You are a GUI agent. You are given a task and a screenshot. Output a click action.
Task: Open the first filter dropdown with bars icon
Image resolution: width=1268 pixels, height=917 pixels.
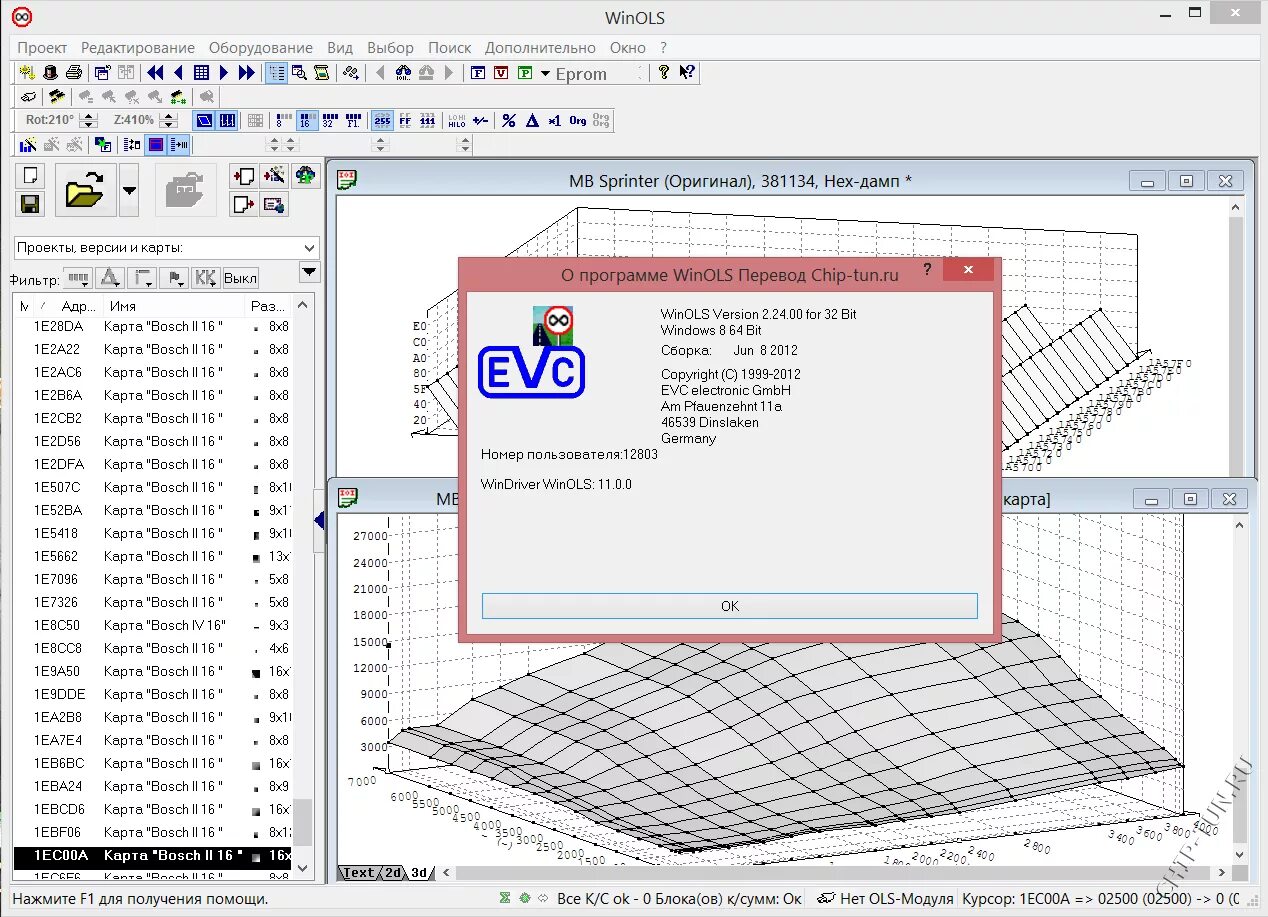click(78, 278)
